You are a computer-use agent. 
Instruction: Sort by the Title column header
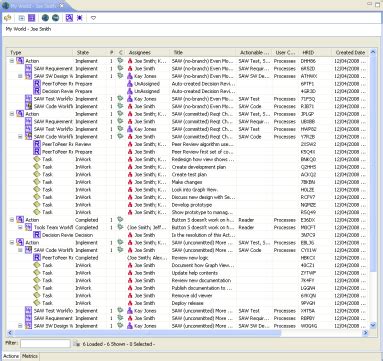click(203, 52)
